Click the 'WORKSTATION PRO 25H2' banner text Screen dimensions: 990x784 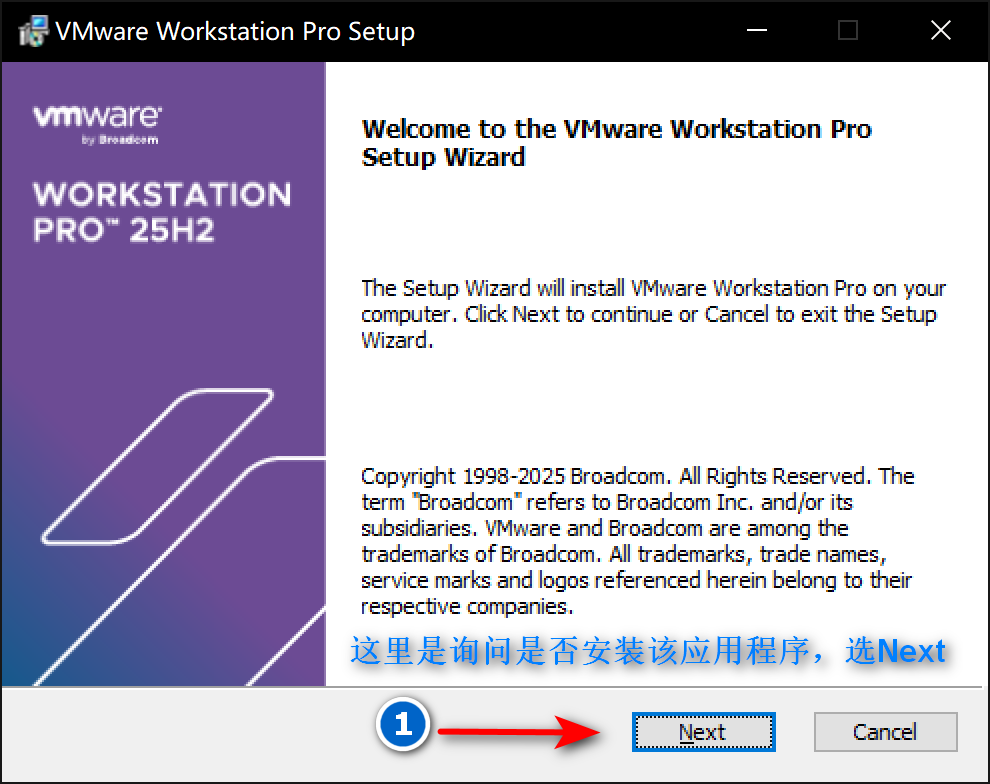pyautogui.click(x=162, y=212)
